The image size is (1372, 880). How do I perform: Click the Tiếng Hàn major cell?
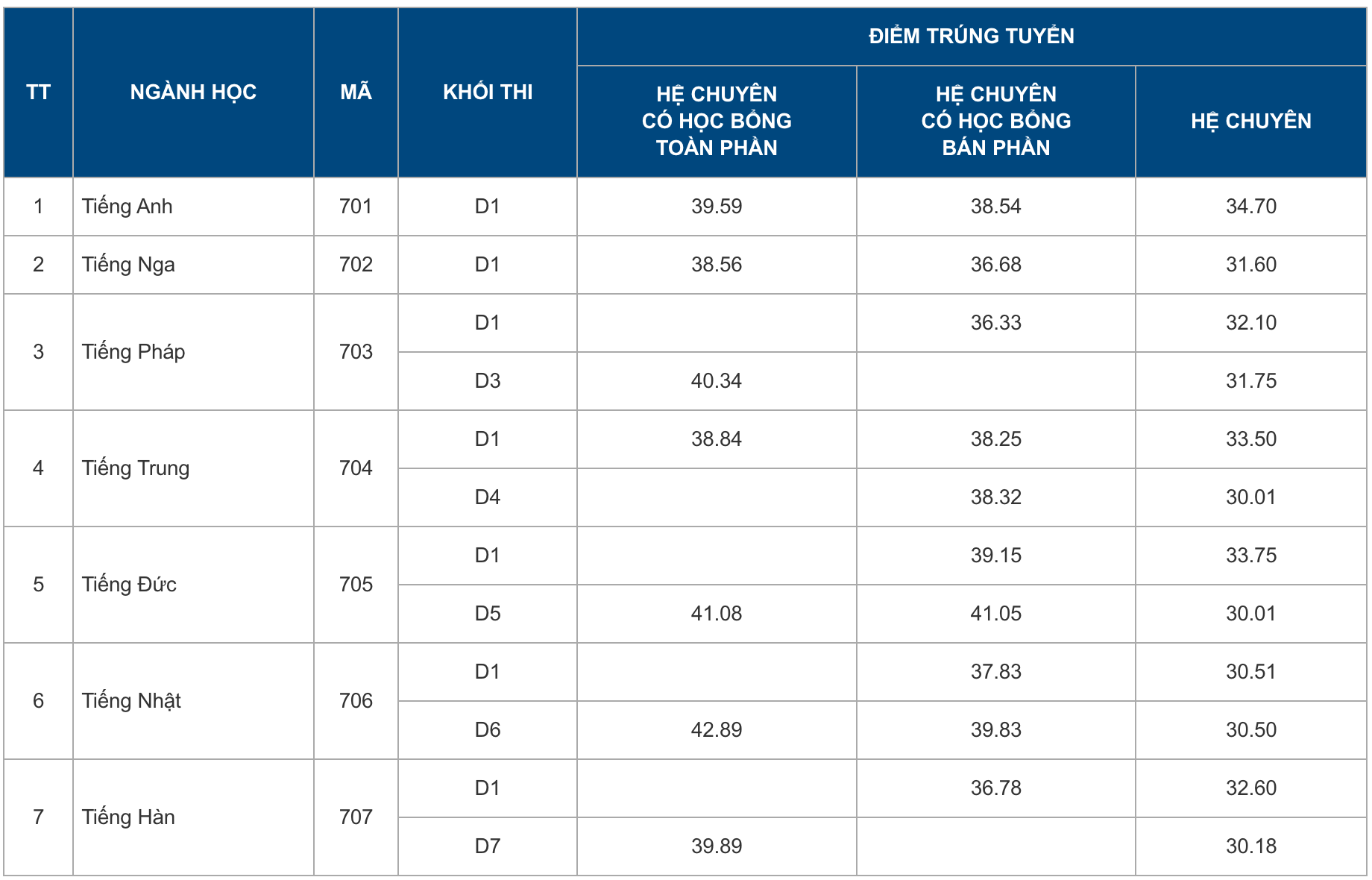[128, 817]
